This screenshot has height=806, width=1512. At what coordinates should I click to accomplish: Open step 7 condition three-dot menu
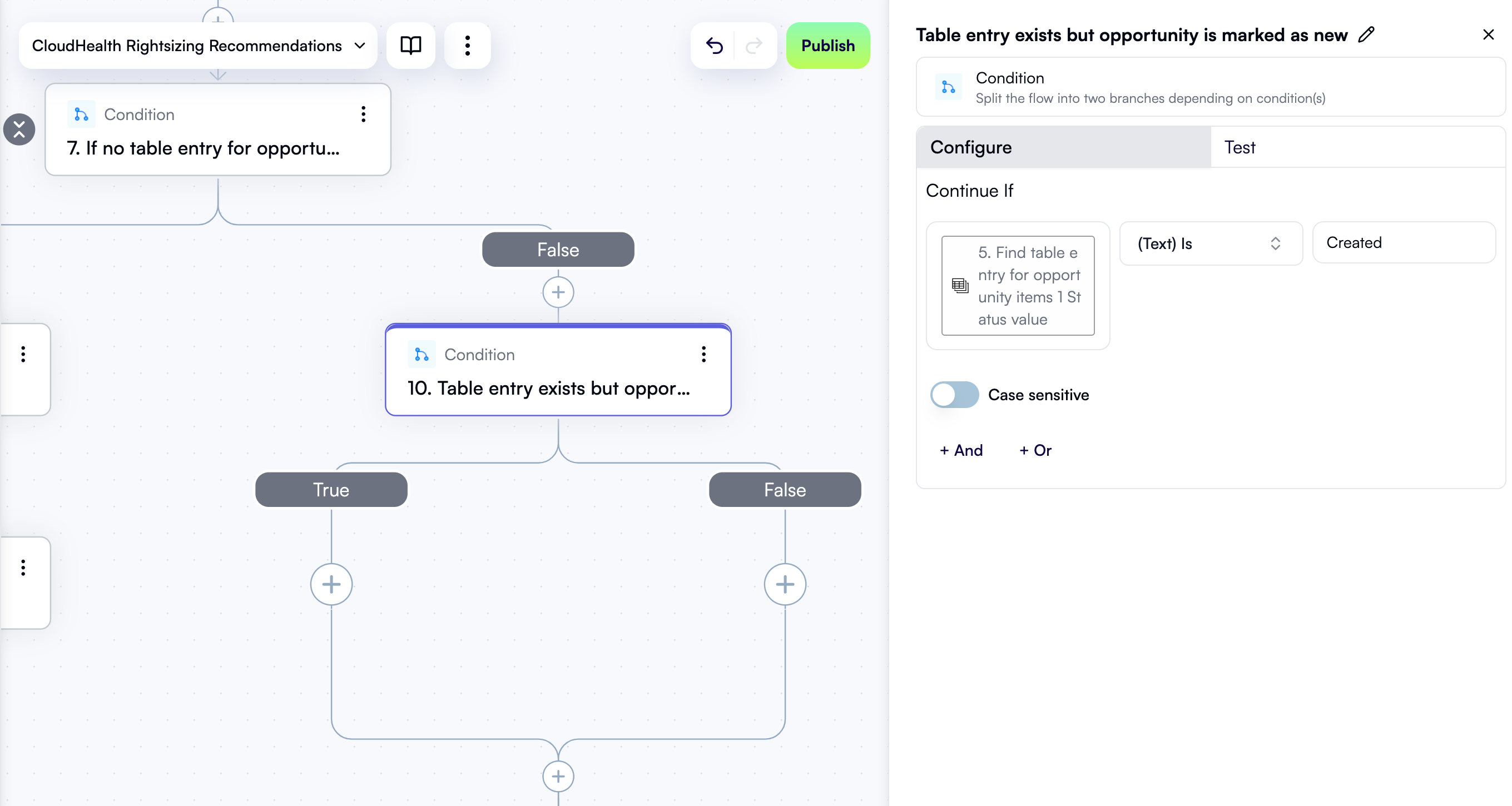(x=363, y=115)
